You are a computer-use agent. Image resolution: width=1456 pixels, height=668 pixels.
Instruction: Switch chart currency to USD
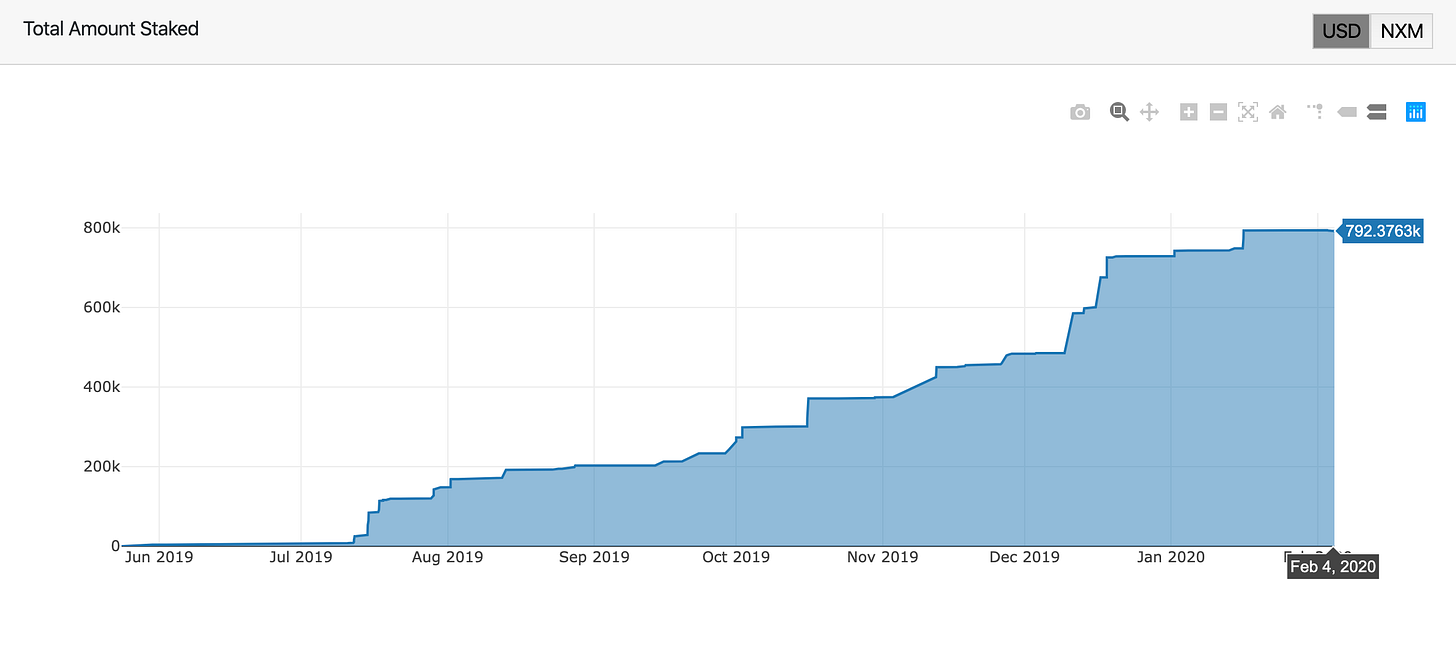pos(1341,31)
